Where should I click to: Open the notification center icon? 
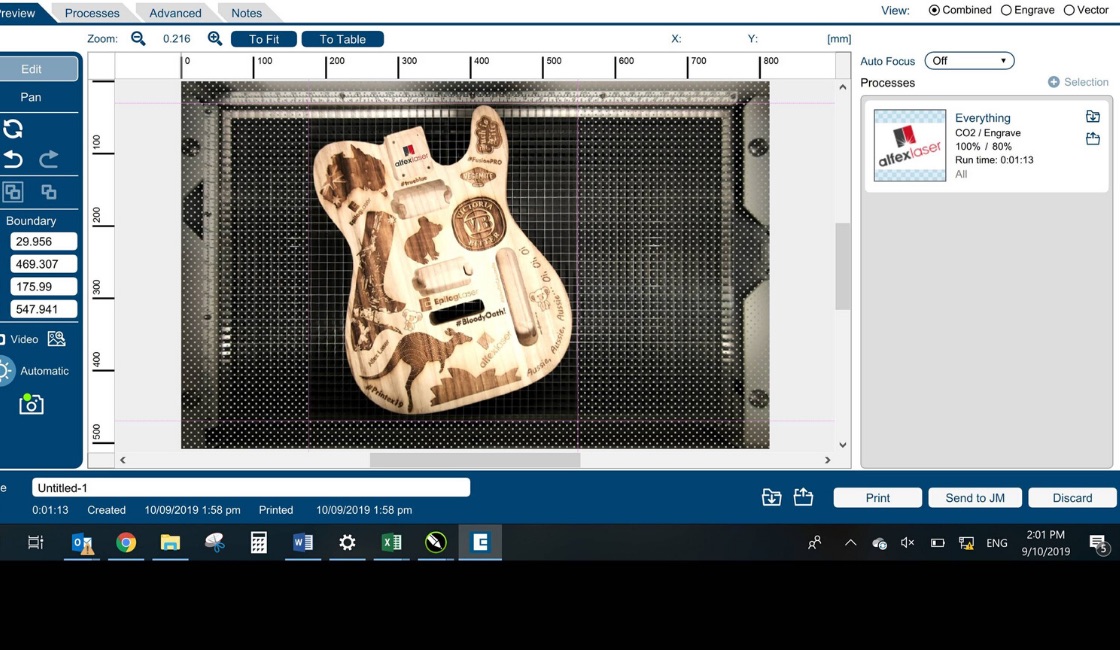(x=1099, y=544)
